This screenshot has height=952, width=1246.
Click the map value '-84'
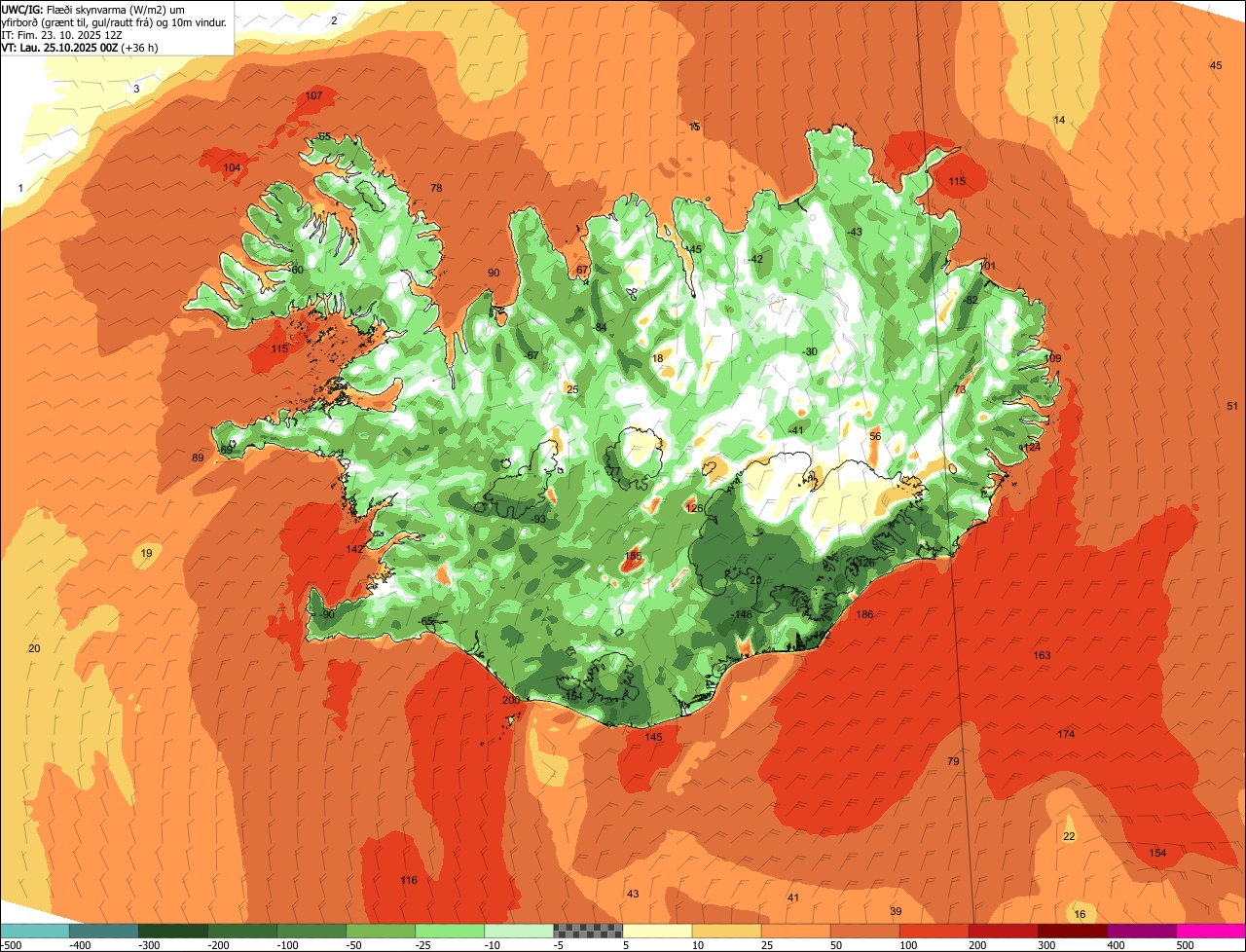point(600,327)
